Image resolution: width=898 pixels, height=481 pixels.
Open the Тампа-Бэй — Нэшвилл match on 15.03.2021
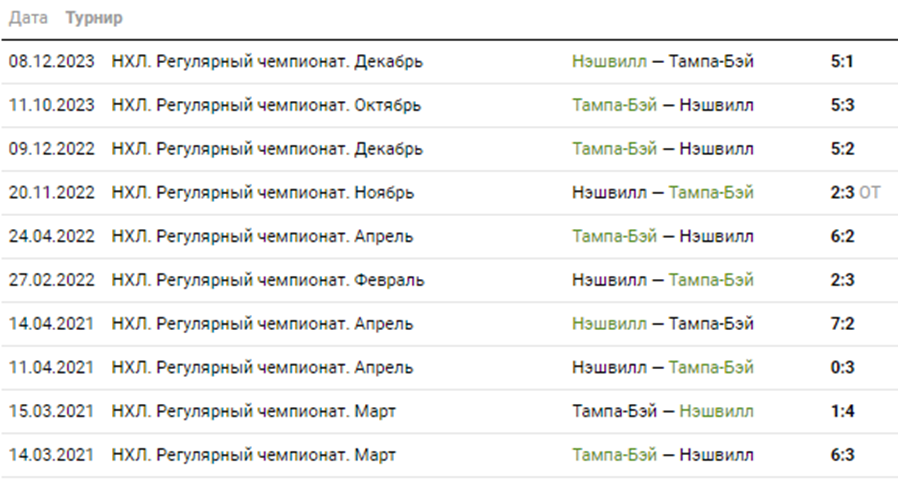coord(663,412)
